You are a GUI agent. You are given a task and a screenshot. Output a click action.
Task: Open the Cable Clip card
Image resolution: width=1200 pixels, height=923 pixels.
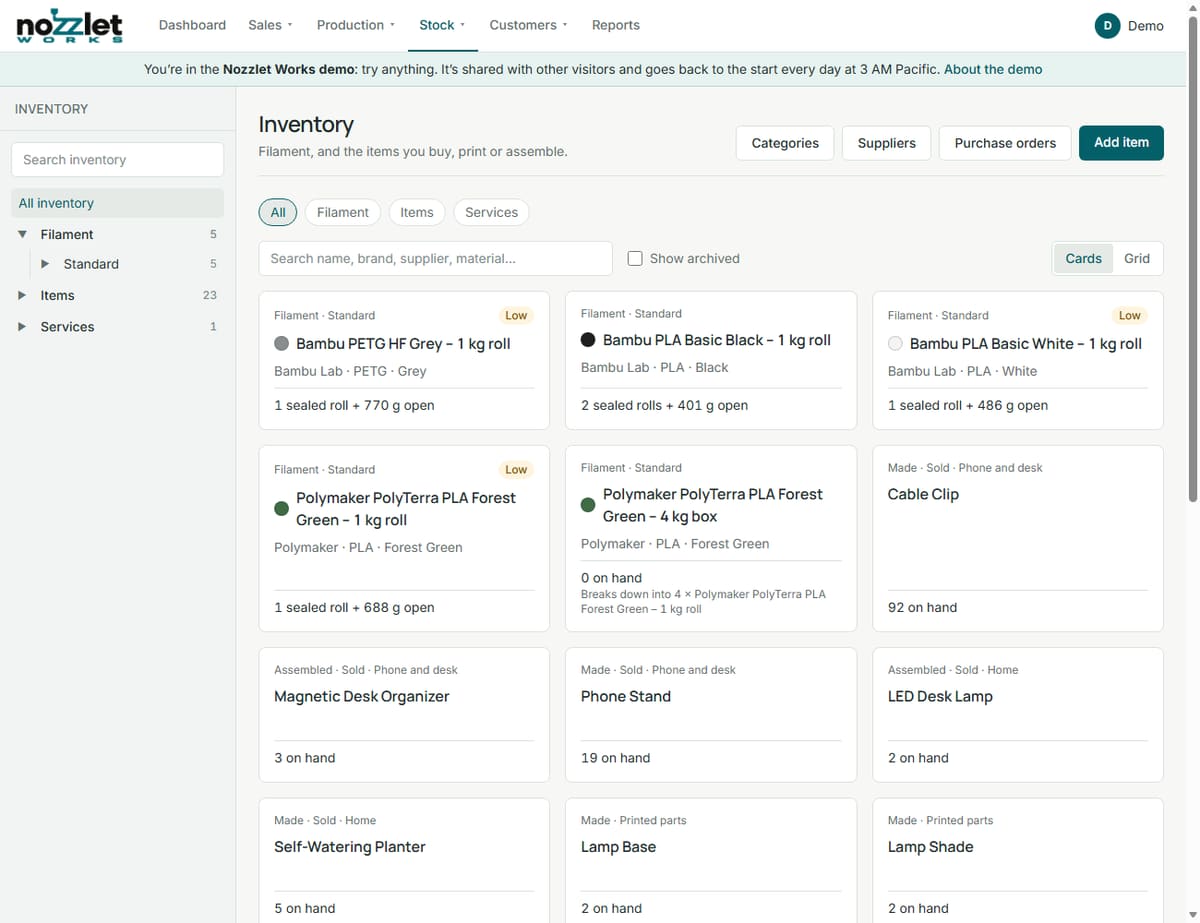pyautogui.click(x=1018, y=538)
